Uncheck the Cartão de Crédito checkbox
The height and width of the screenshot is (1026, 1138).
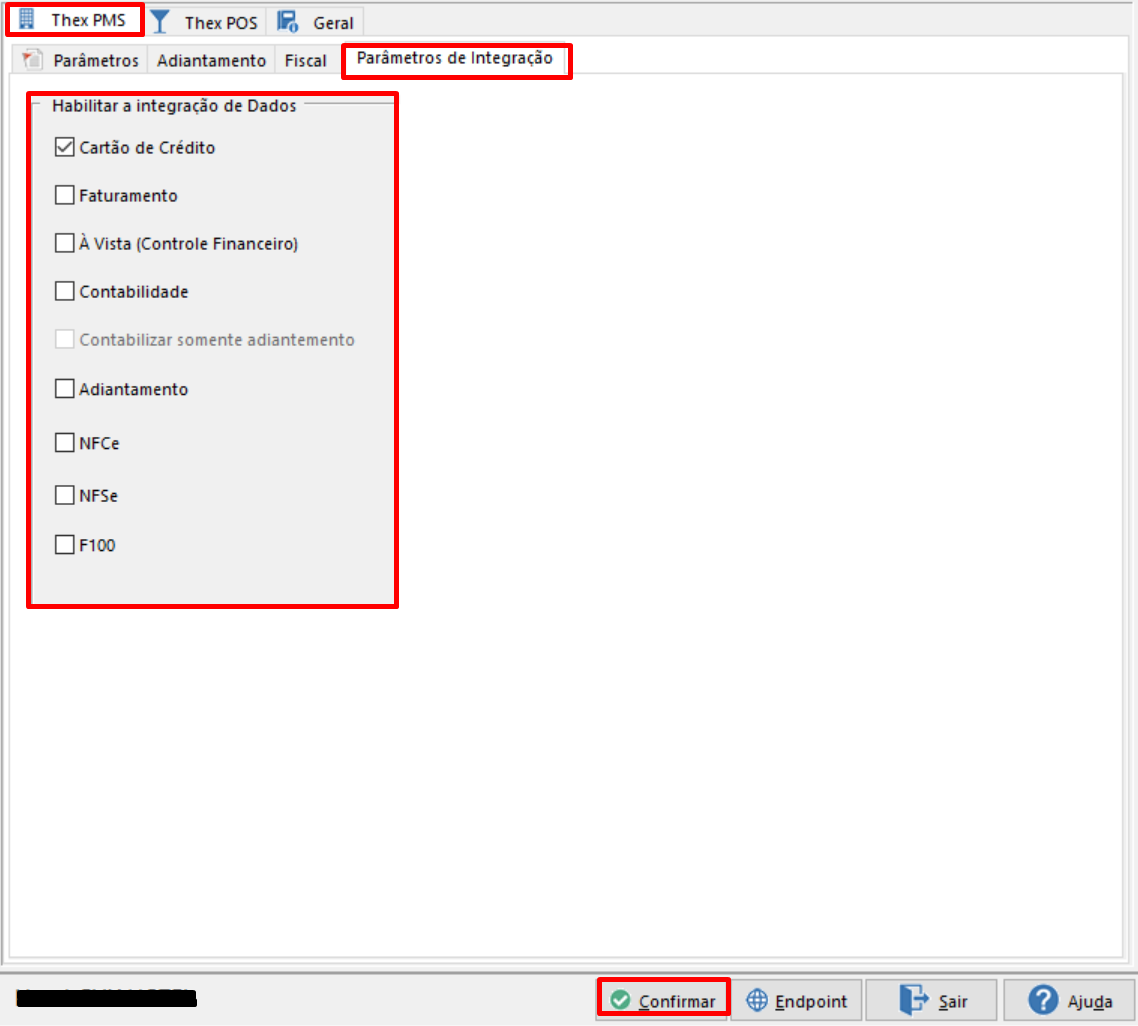[65, 147]
